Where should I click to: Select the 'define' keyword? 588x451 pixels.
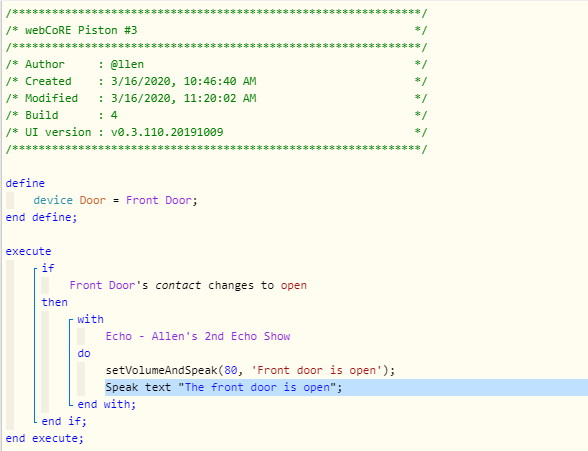[x=25, y=183]
